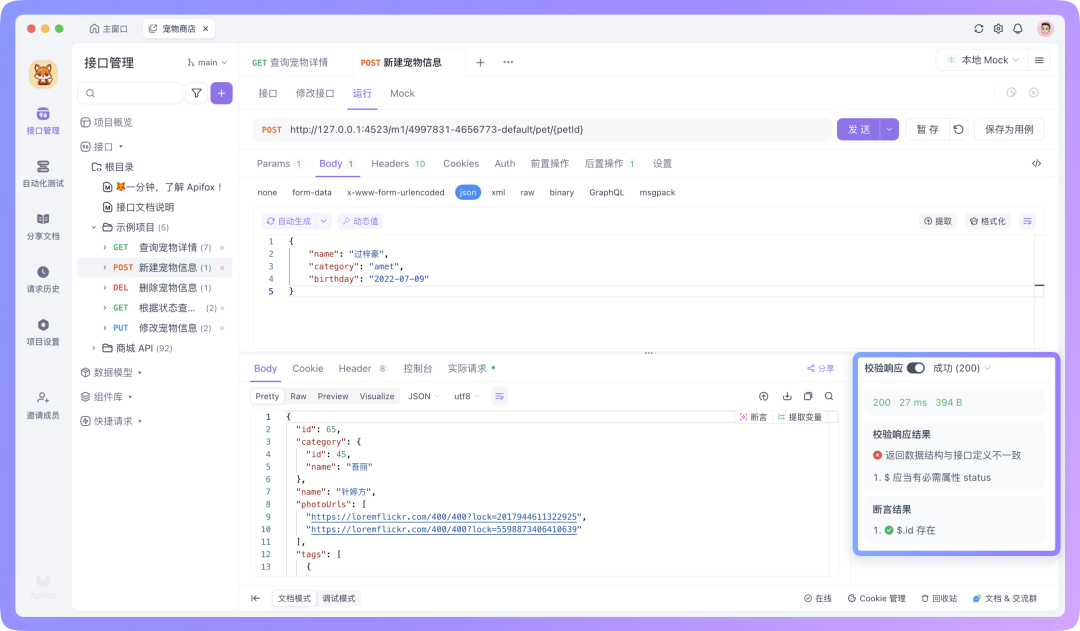Viewport: 1080px width, 631px height.
Task: Open the hamburger menu beside 本地 Mock
Action: (x=1039, y=60)
